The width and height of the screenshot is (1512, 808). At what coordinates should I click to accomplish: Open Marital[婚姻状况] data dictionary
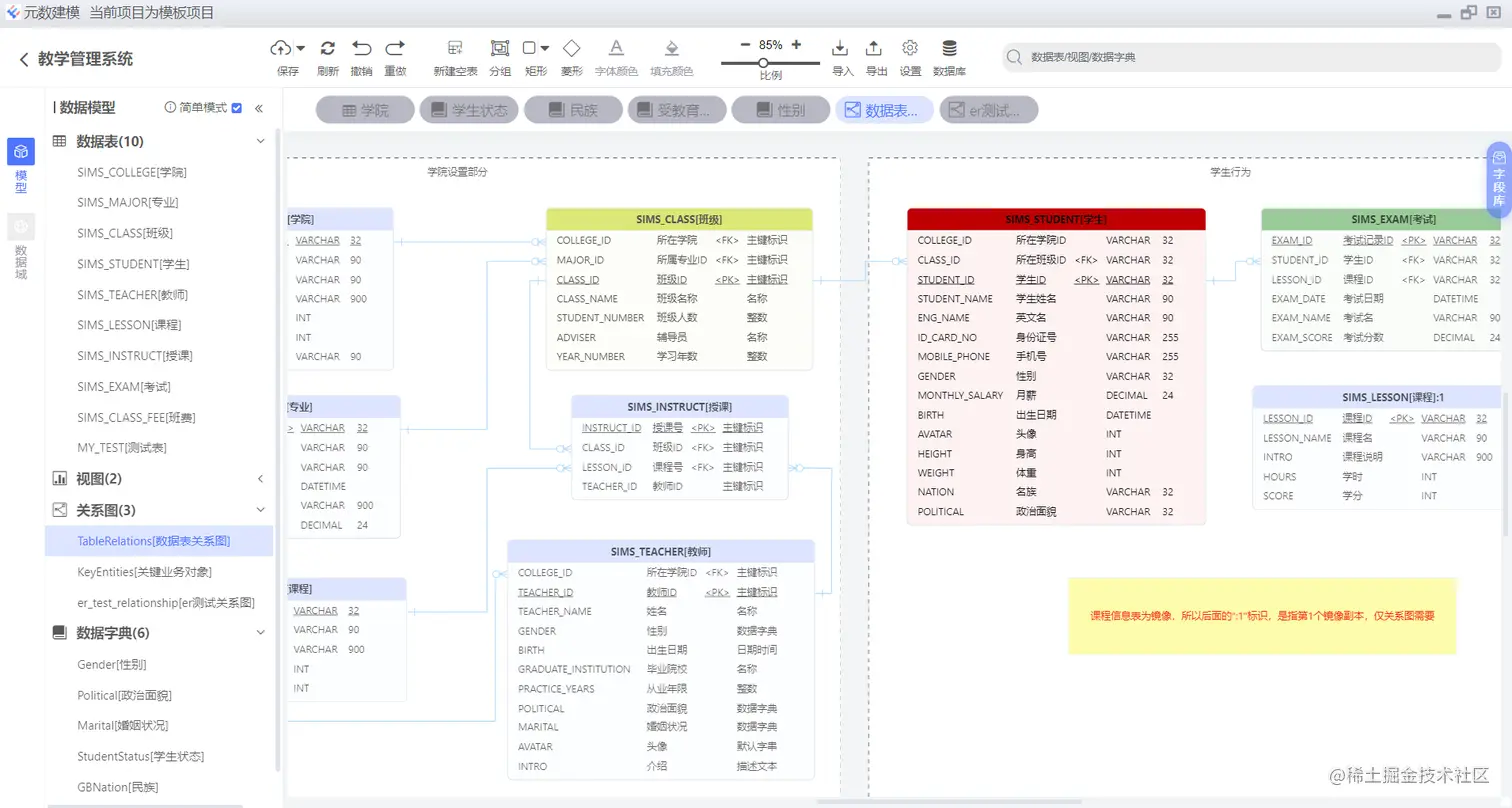(122, 725)
